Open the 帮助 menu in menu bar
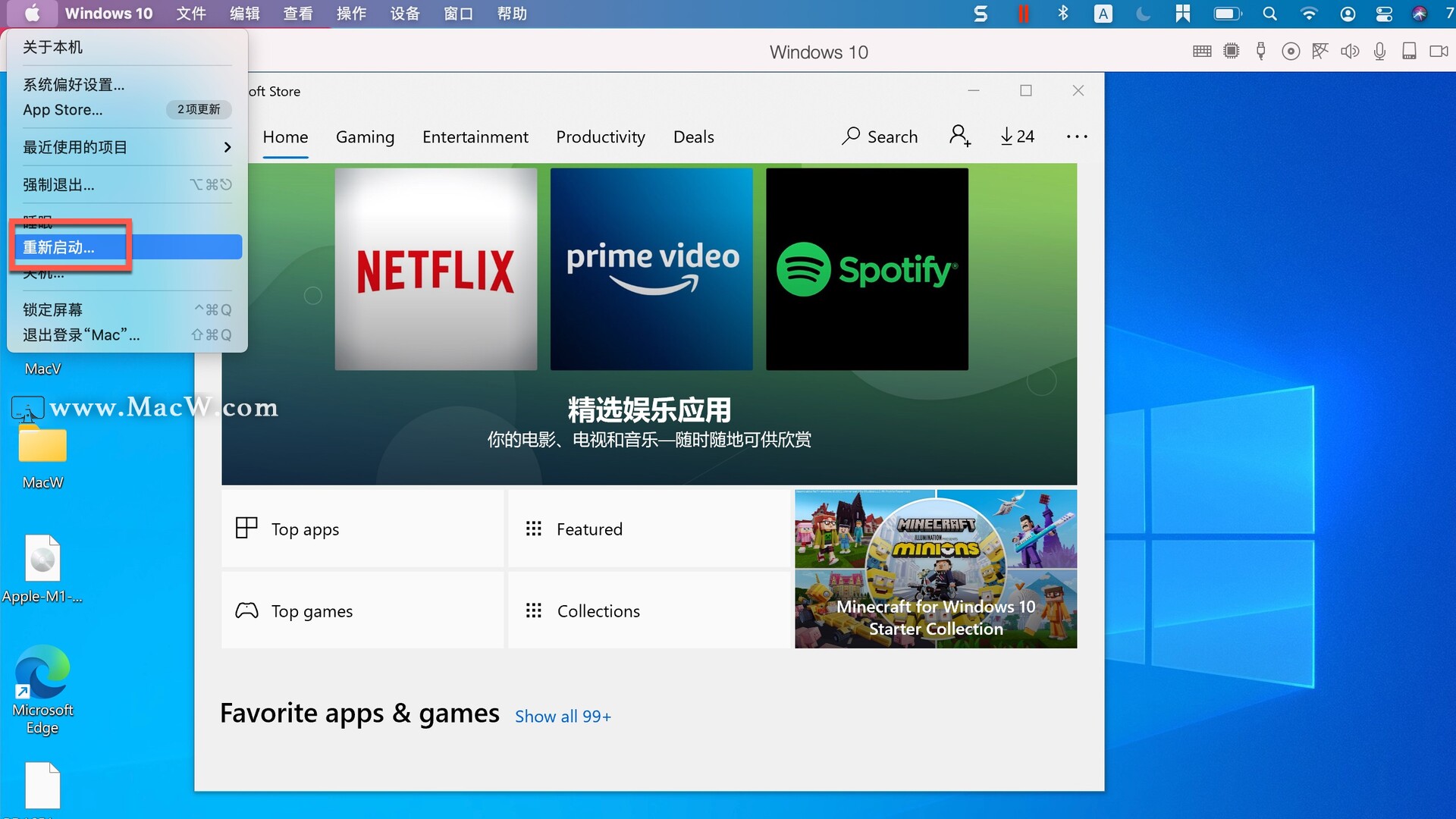This screenshot has width=1456, height=819. [512, 14]
